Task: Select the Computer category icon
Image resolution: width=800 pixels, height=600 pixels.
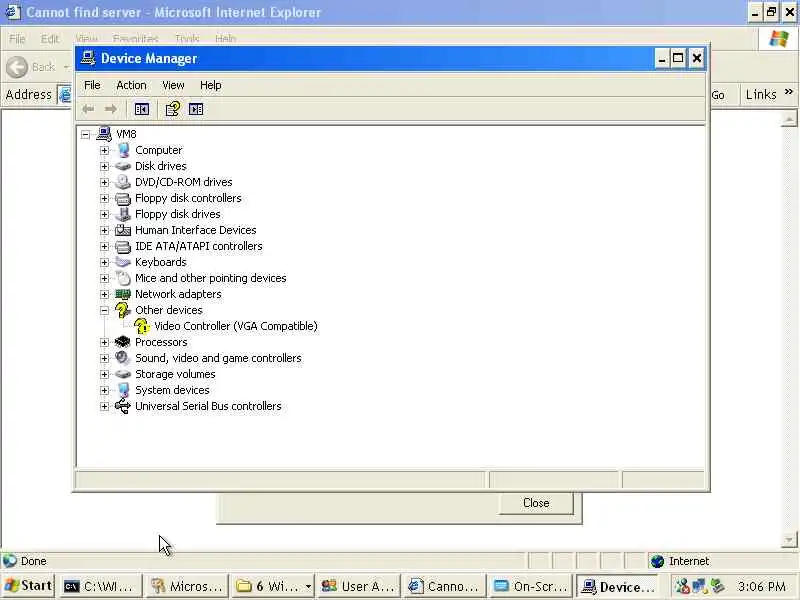Action: coord(123,150)
